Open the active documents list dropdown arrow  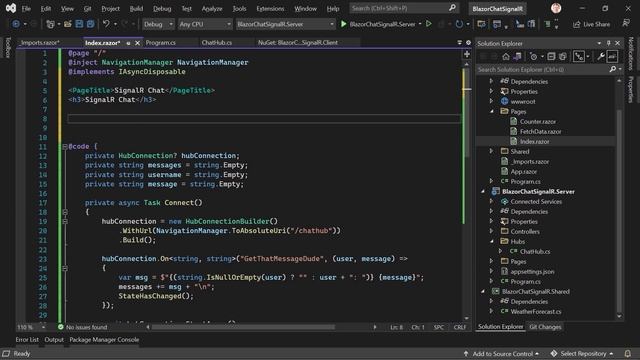[x=460, y=42]
